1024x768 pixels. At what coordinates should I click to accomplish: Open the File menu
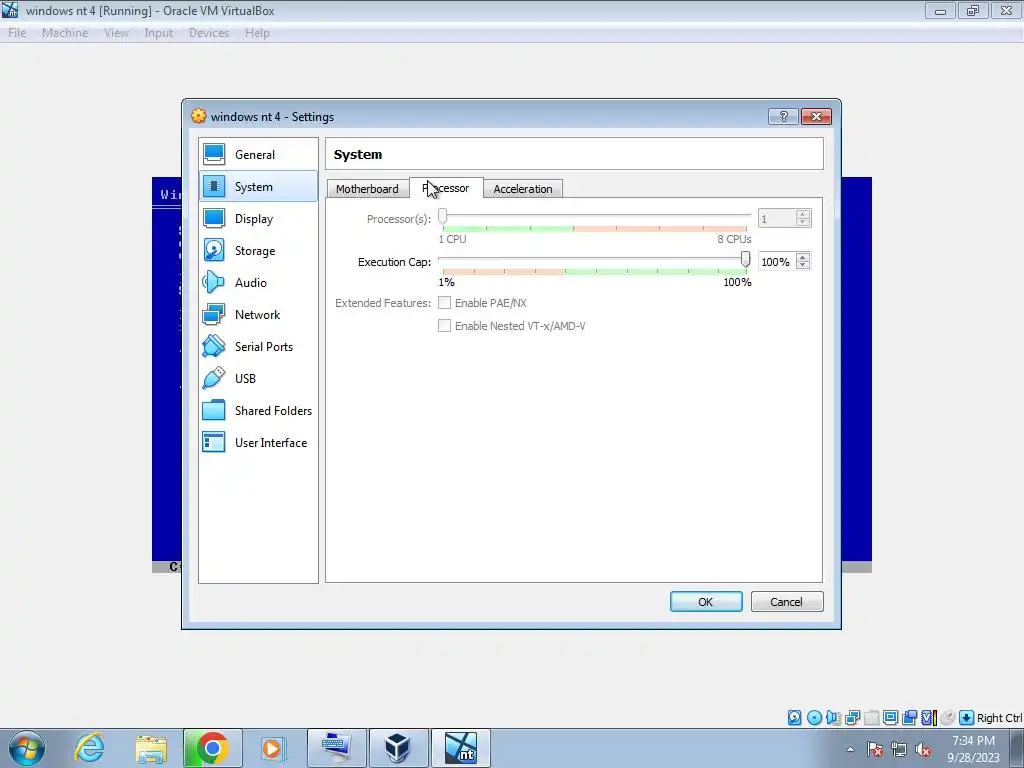pos(17,33)
